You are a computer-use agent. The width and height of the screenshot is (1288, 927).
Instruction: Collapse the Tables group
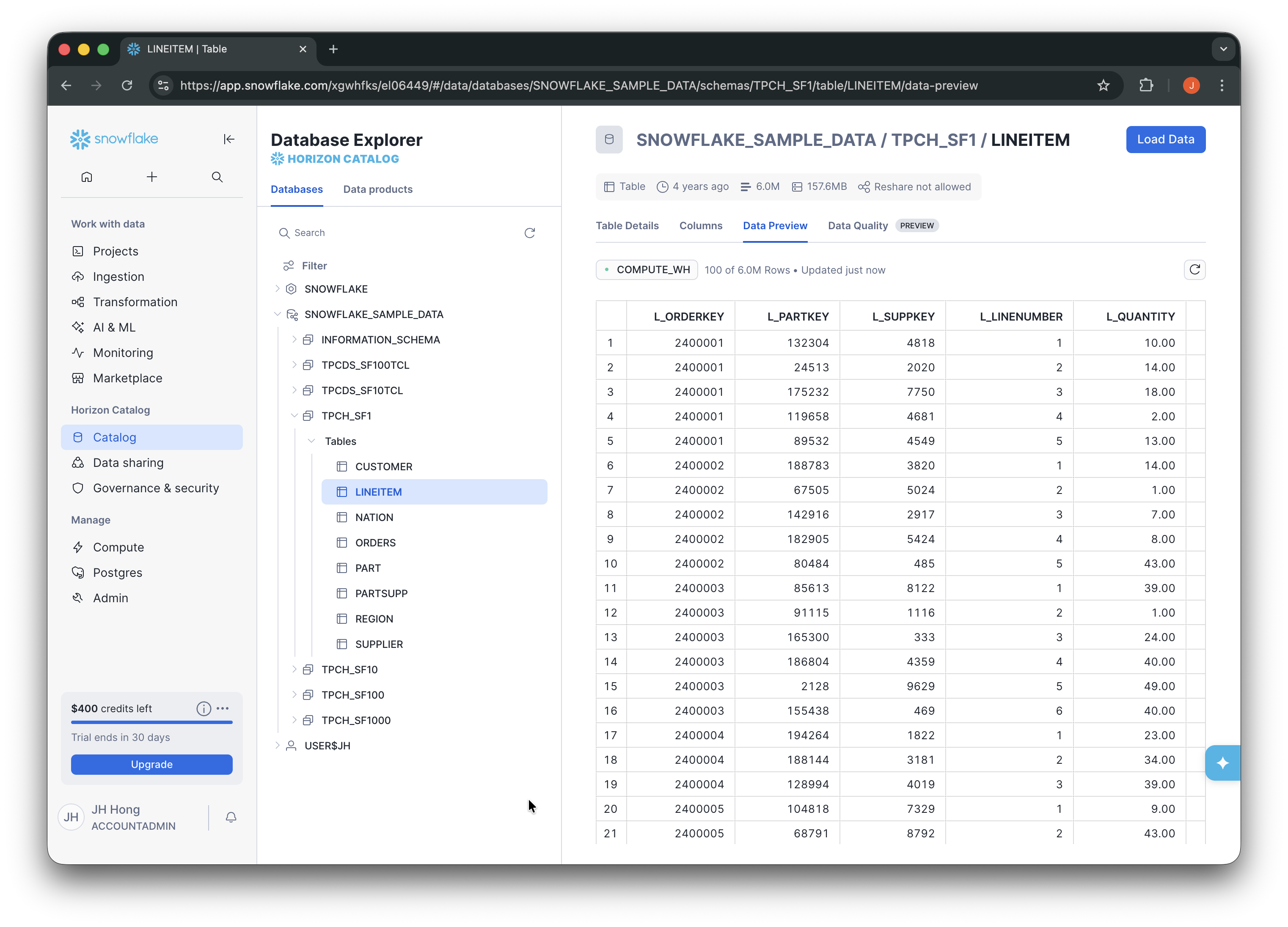click(311, 441)
